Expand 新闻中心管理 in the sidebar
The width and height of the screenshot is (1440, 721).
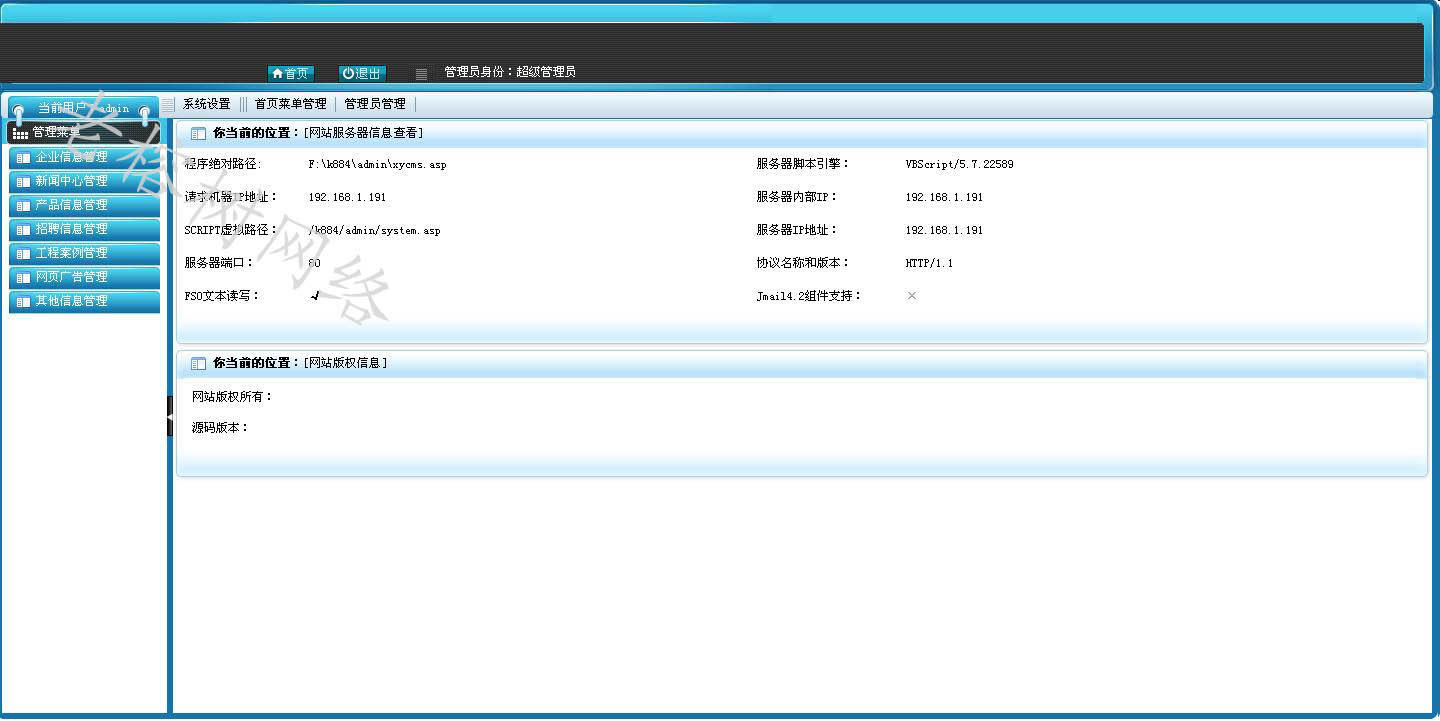[x=84, y=181]
